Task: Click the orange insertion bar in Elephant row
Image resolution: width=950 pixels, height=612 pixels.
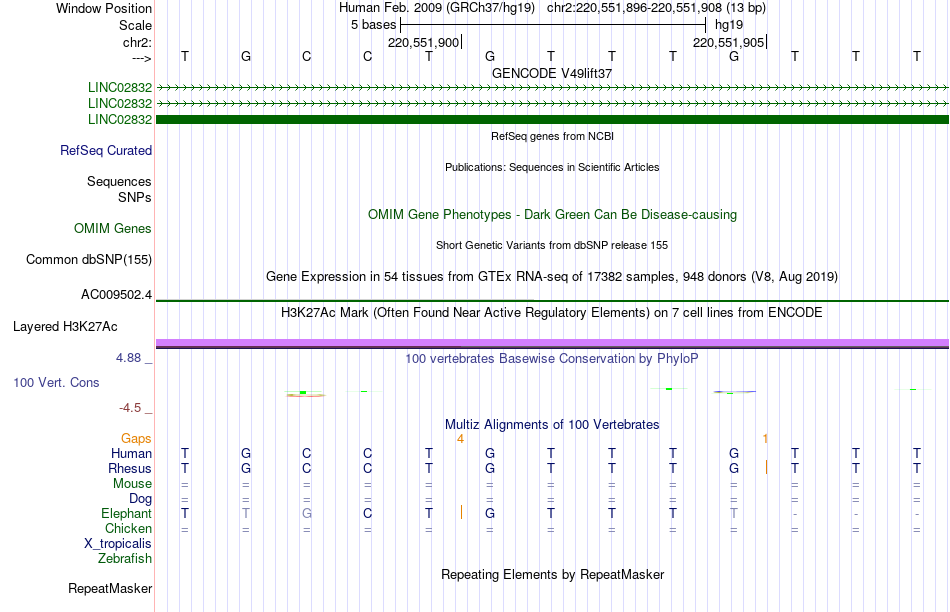Action: [x=462, y=513]
